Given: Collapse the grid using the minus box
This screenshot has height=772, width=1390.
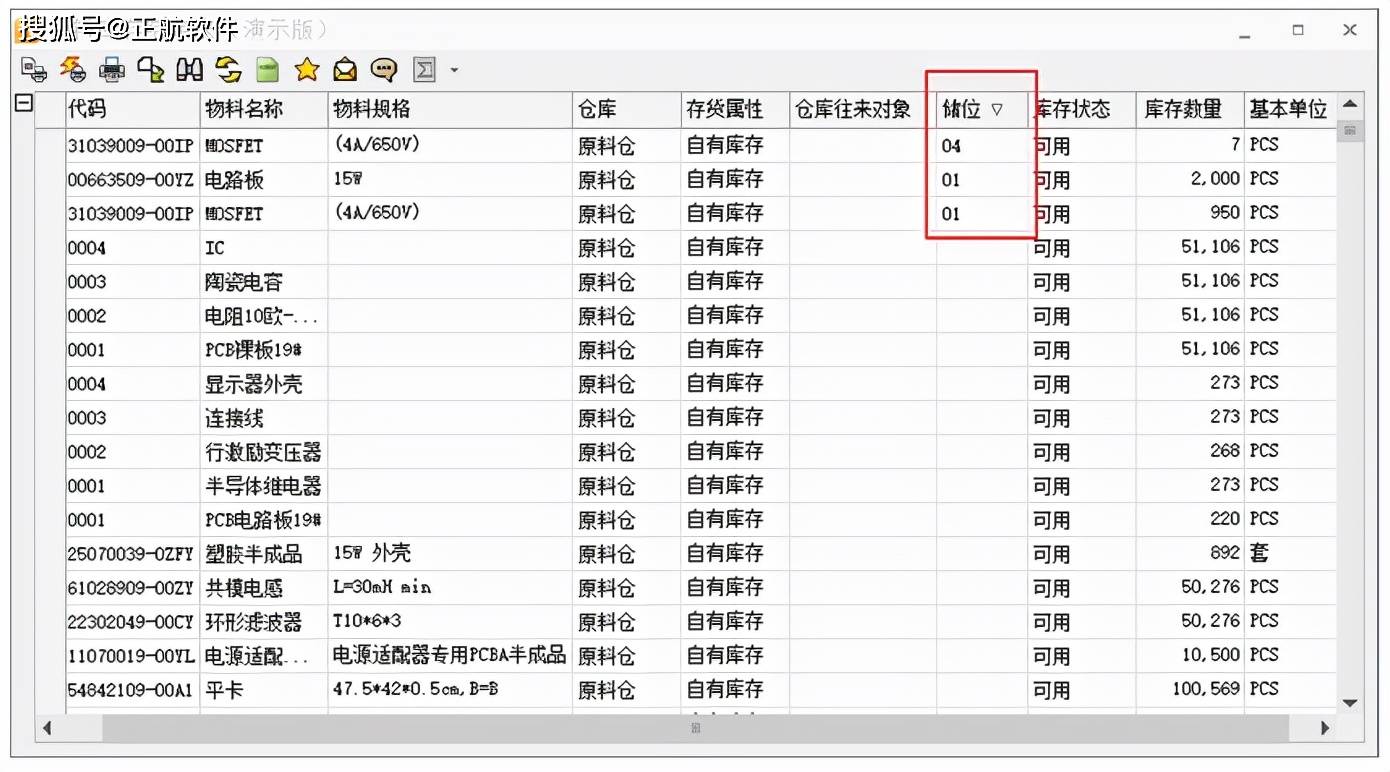Looking at the screenshot, I should coord(22,103).
